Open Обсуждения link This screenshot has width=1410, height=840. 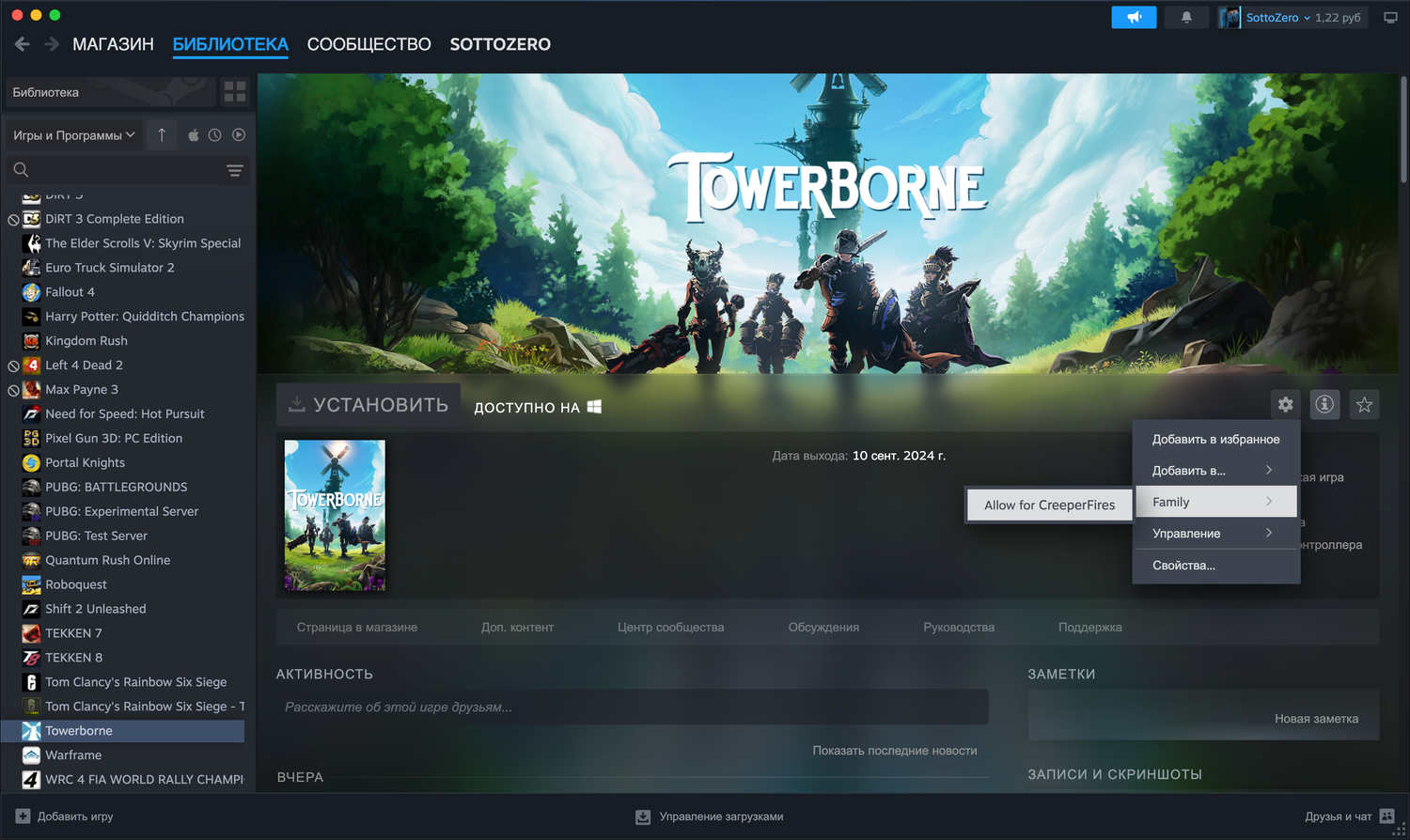click(x=823, y=628)
